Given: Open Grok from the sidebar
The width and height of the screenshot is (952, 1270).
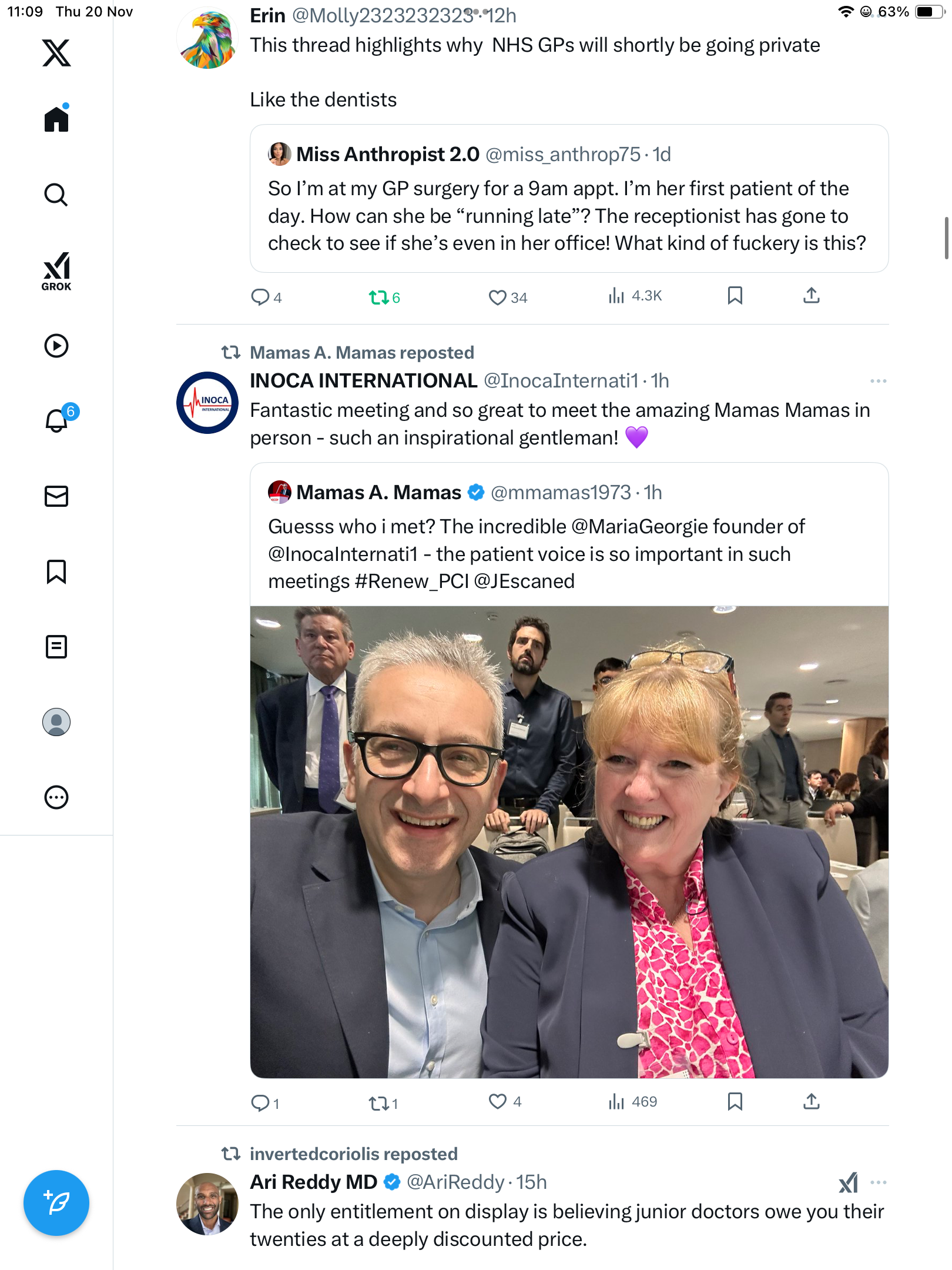Looking at the screenshot, I should 56,271.
